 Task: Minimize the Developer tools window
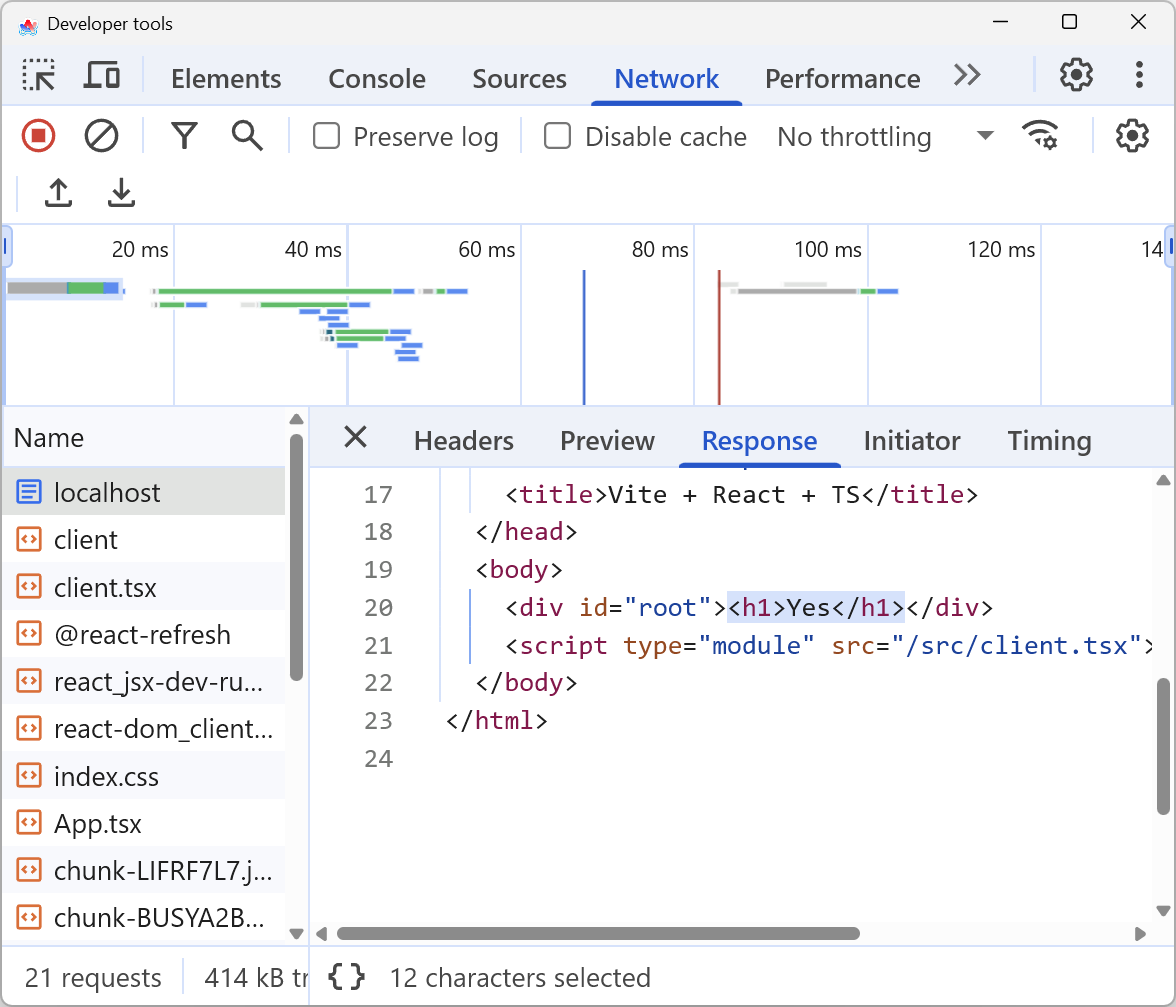[x=1000, y=22]
